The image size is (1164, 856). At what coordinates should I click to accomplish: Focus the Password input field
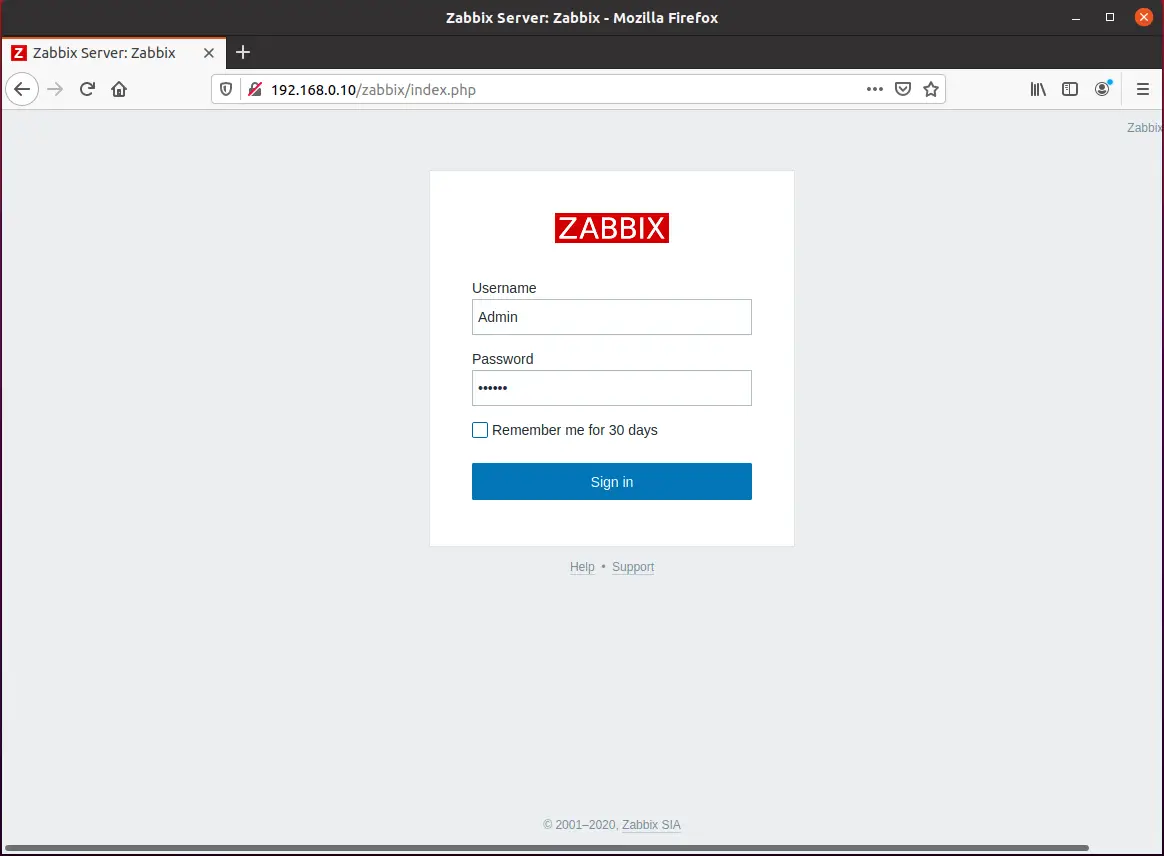click(612, 388)
